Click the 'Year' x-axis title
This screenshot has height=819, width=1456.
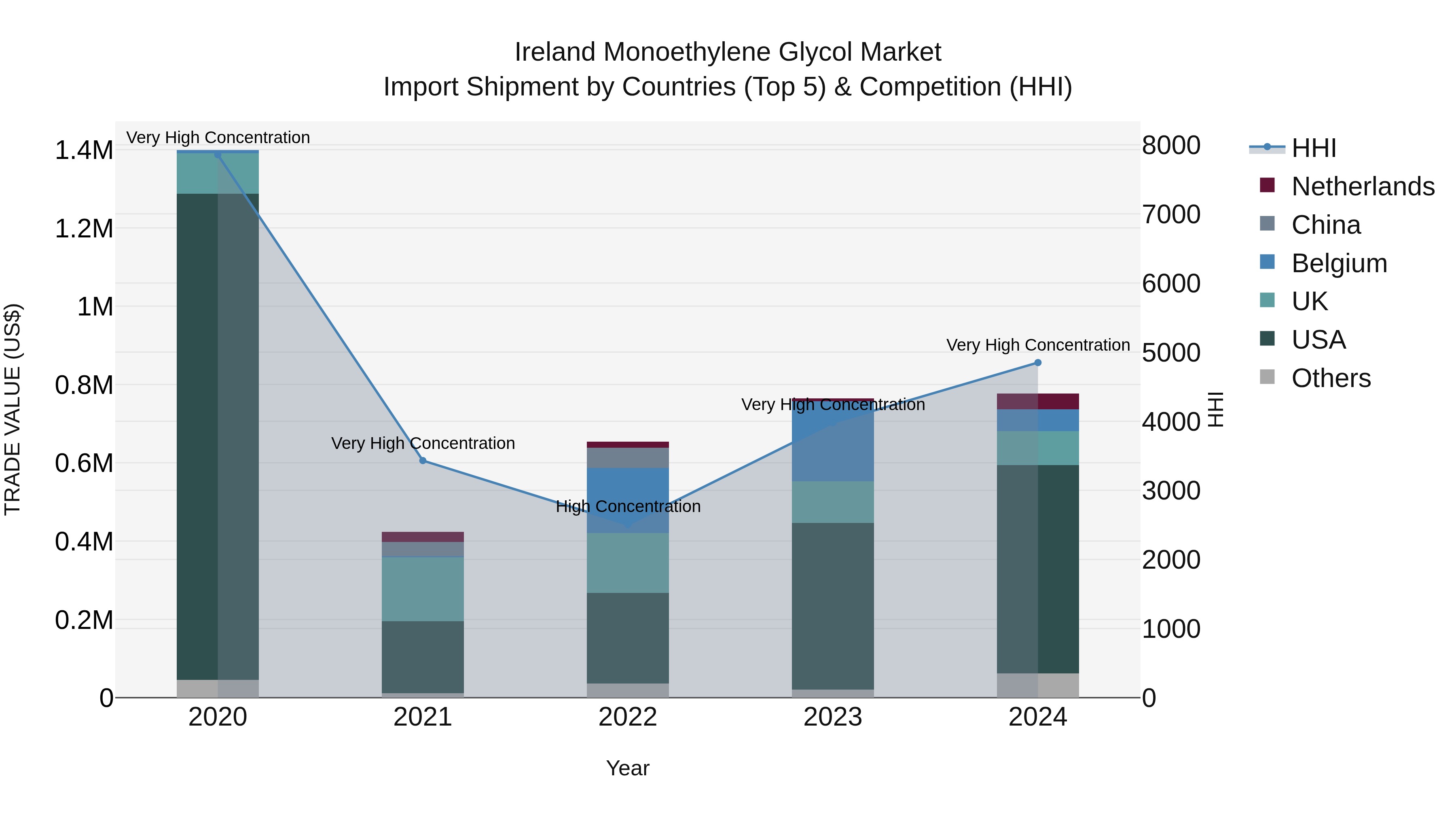628,769
